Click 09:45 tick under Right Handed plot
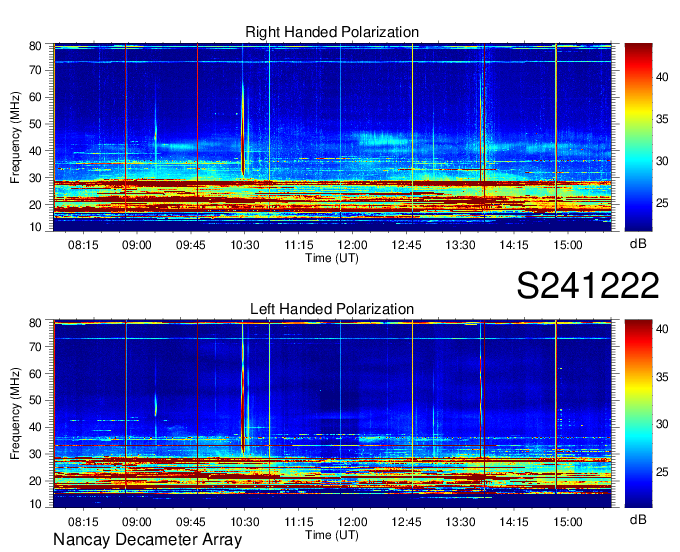This screenshot has height=552, width=680. (190, 245)
